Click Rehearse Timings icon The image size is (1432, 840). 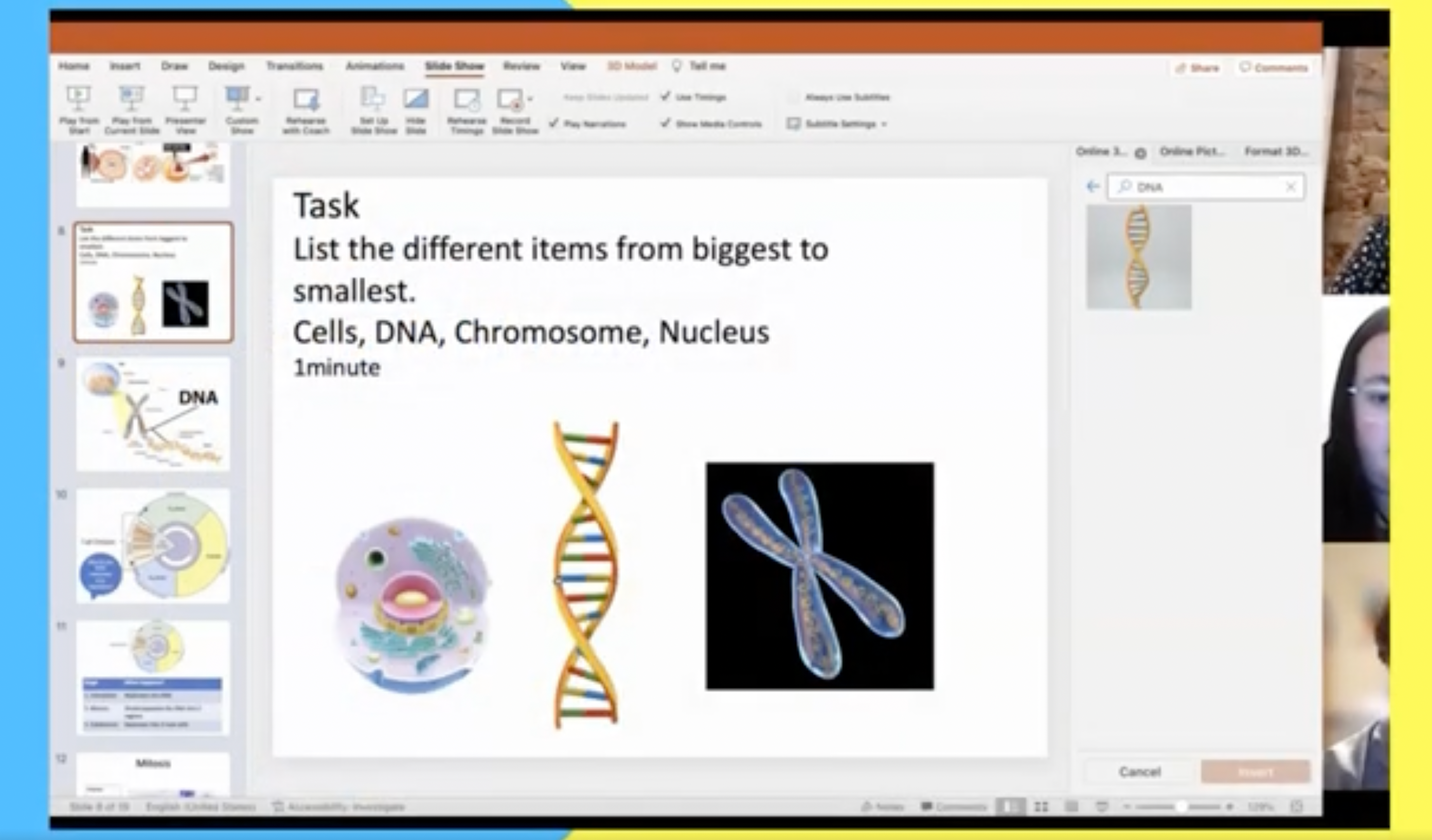click(x=467, y=100)
